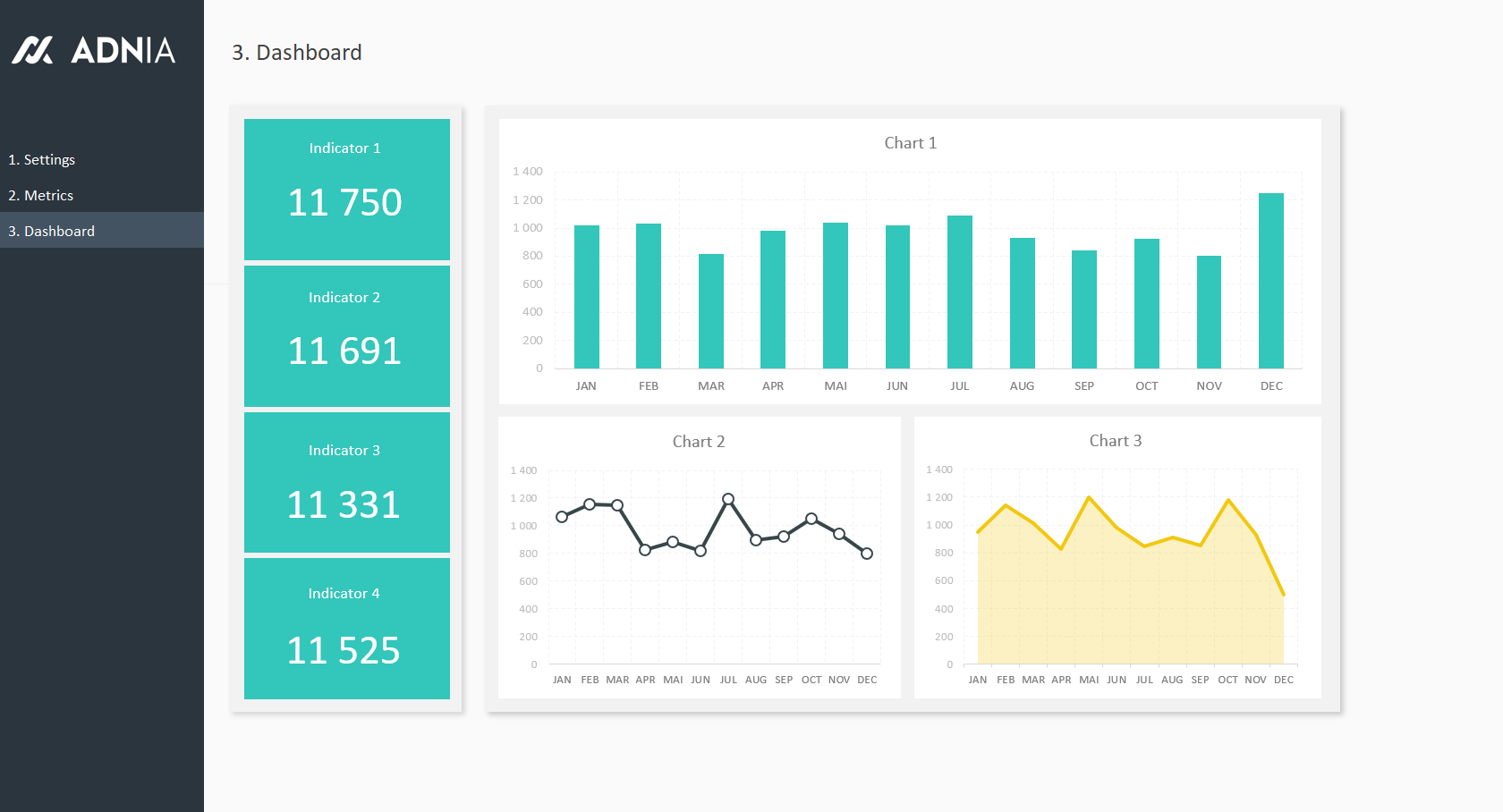Screen dimensions: 1503x812
Task: Click the DEC bar in Chart 1
Action: click(1270, 281)
